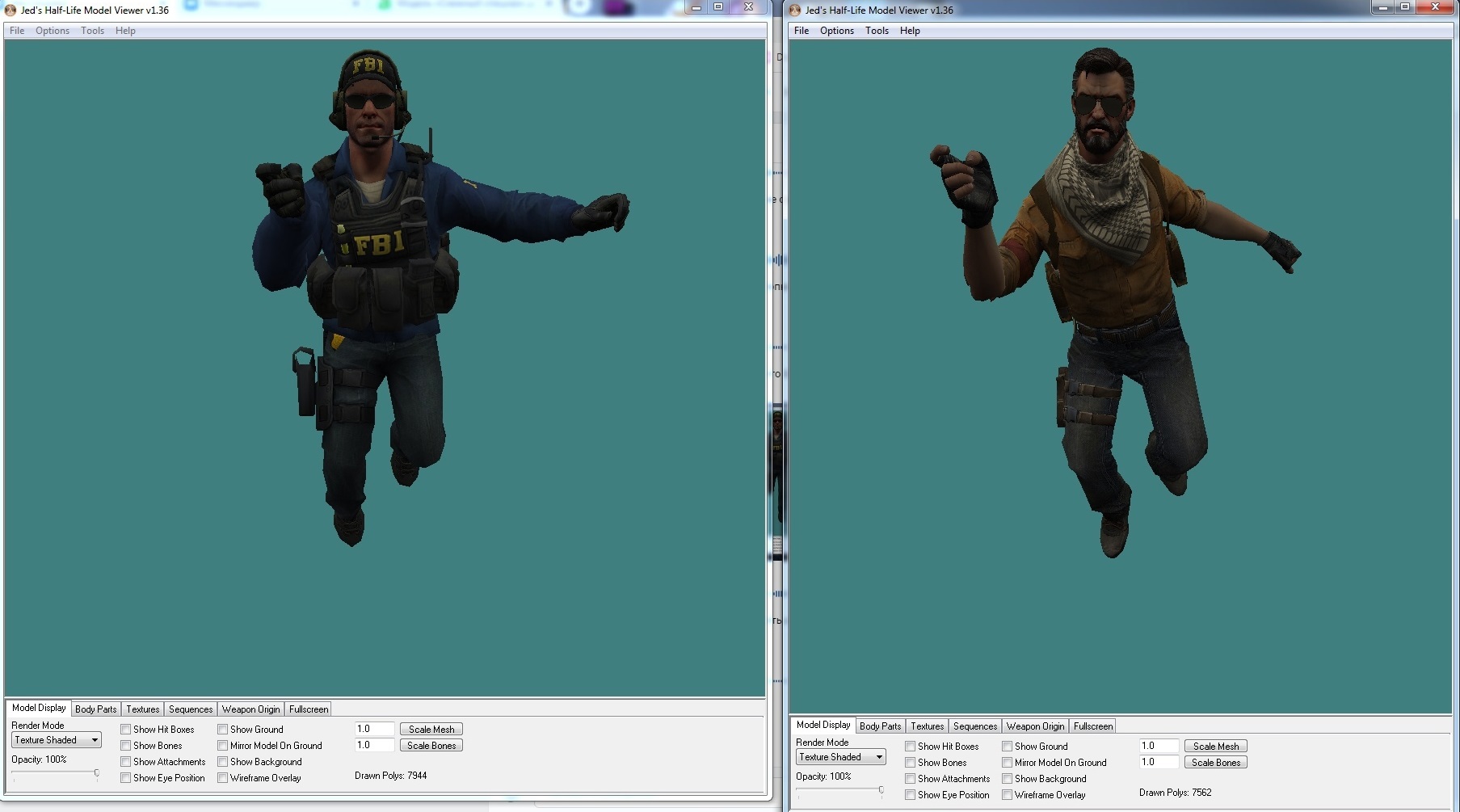Viewport: 1460px width, 812px height.
Task: Click Scale Mesh button in left window
Action: click(431, 729)
